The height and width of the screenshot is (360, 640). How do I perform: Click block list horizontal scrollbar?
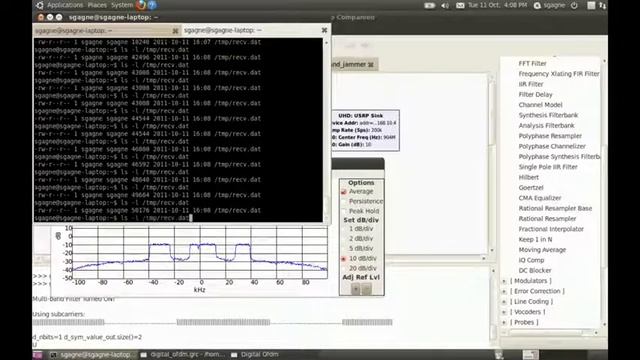pos(549,333)
